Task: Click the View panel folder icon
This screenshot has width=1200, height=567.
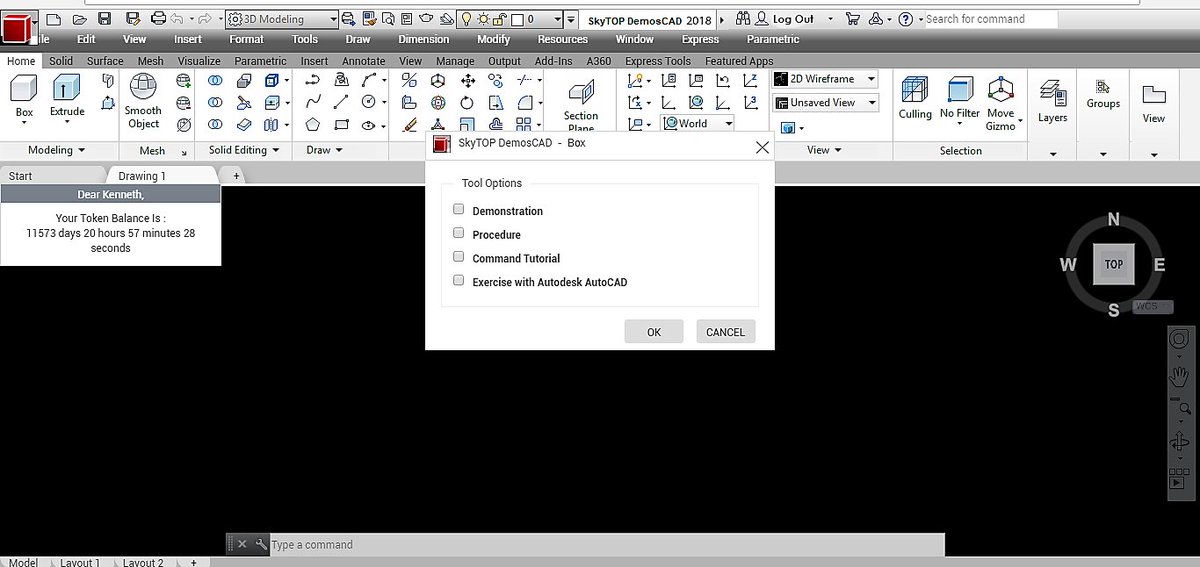Action: (1154, 95)
